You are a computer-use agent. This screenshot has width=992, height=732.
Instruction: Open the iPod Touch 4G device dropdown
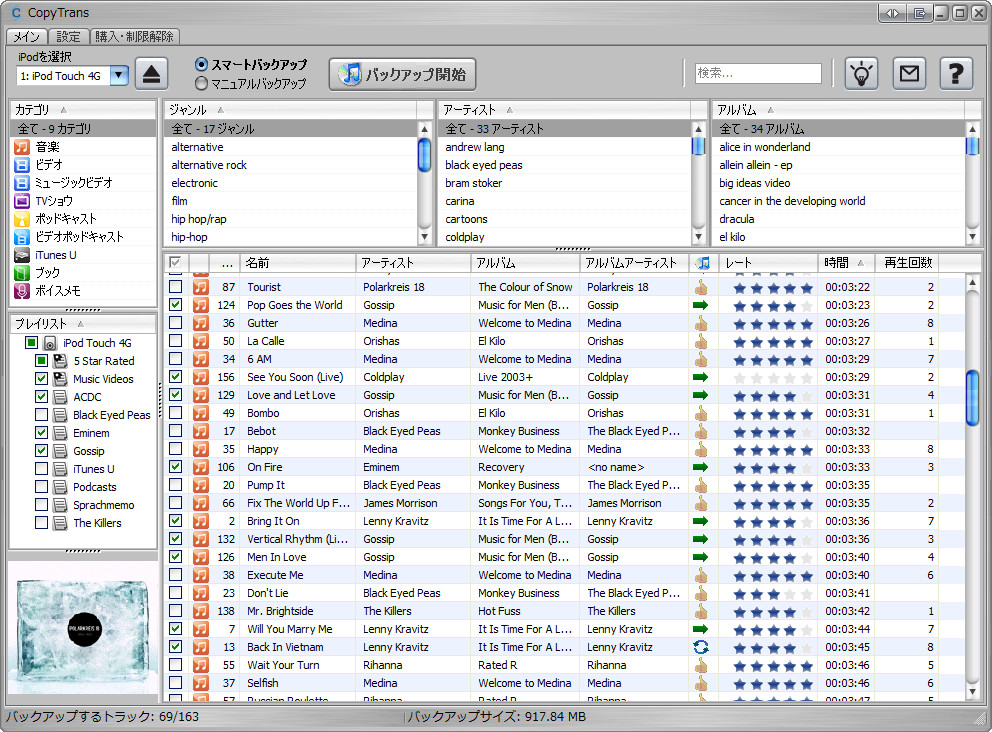point(119,75)
